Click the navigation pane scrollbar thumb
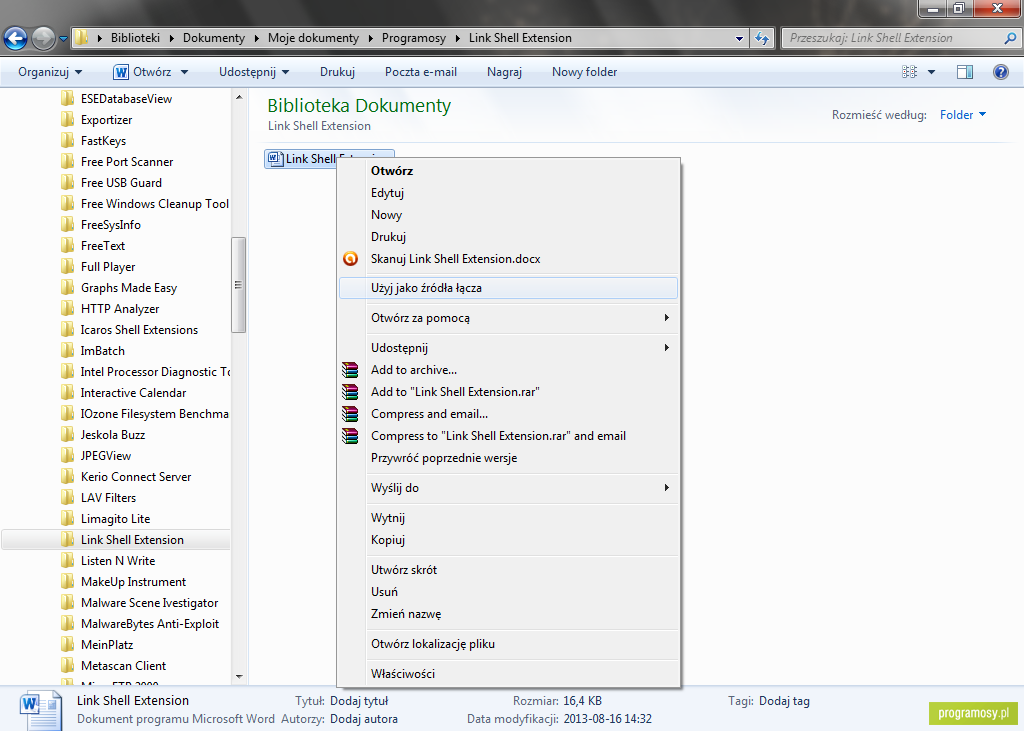This screenshot has width=1024, height=731. click(x=238, y=285)
